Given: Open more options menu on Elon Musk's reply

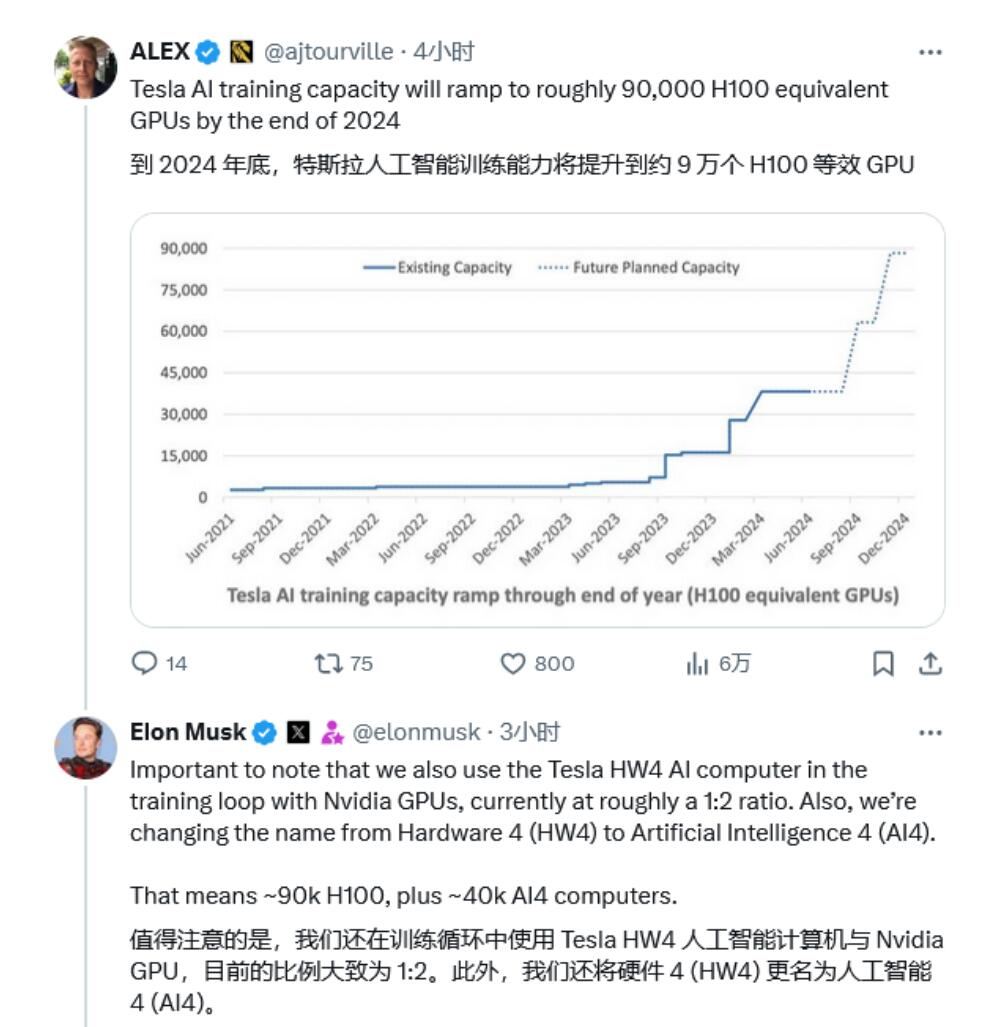Looking at the screenshot, I should (x=930, y=732).
